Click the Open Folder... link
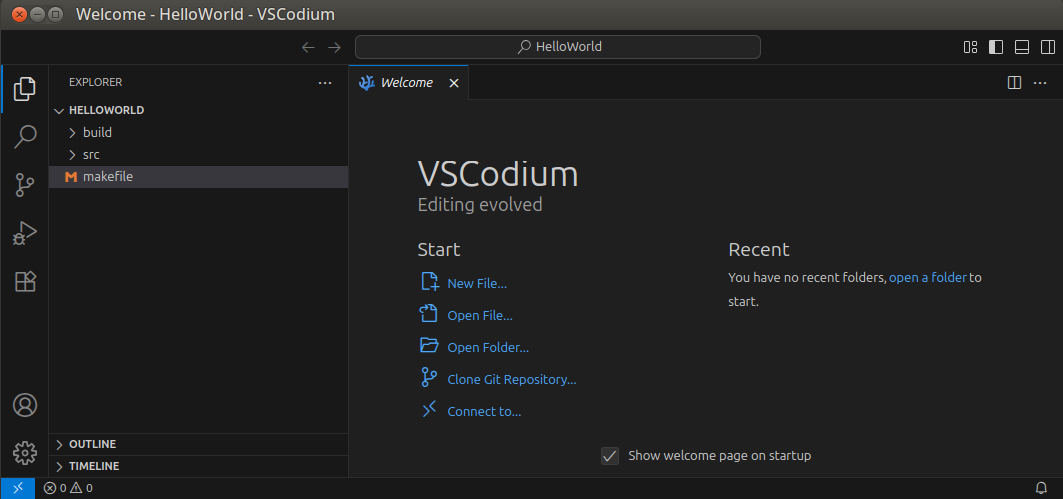Screen dimensions: 1063x499 coord(488,348)
